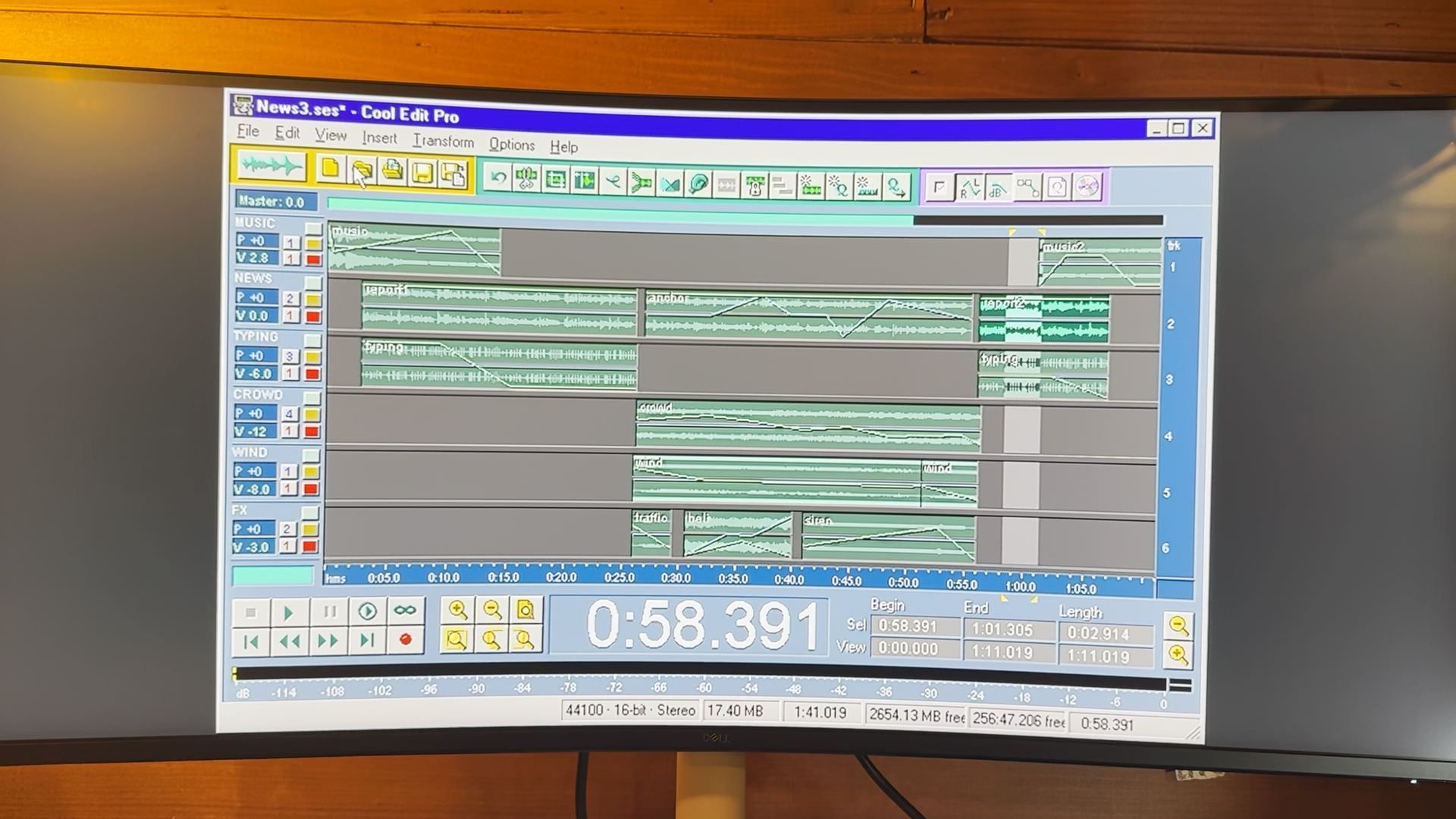
Task: Start recording with the red record button
Action: pos(406,640)
